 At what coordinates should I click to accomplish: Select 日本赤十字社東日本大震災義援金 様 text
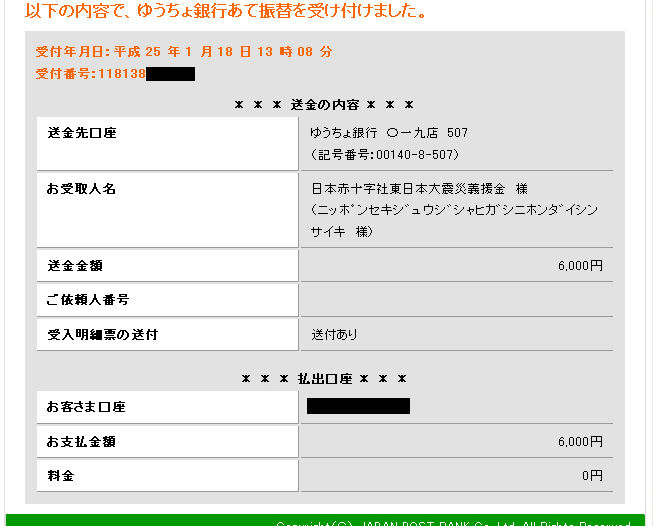pos(419,189)
